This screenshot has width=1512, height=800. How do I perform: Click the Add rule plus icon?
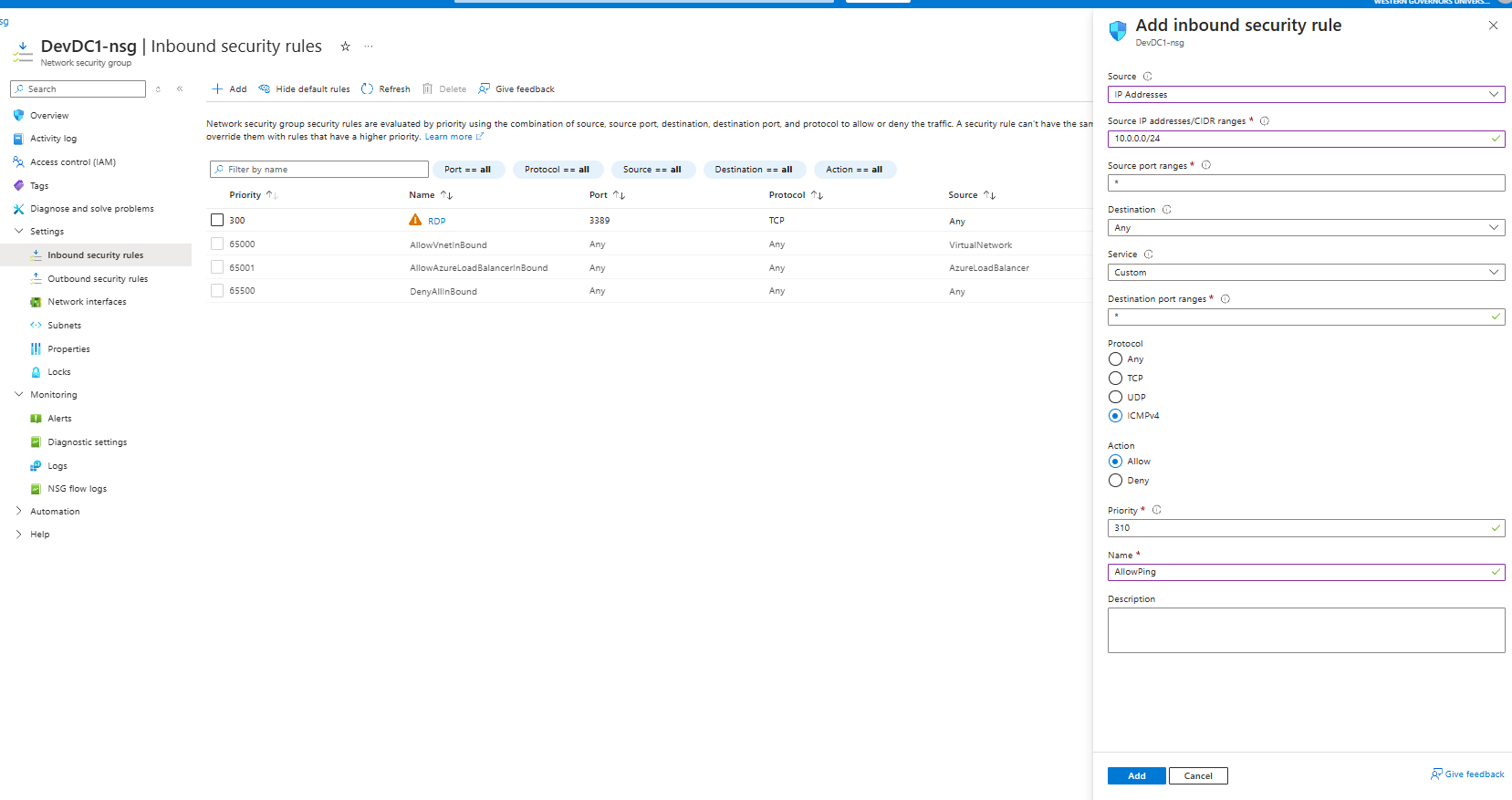click(217, 89)
